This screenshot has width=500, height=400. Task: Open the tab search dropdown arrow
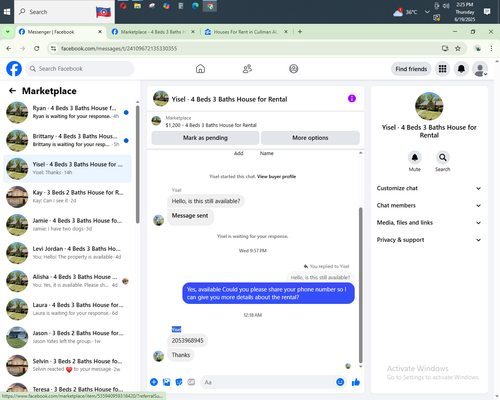tap(7, 32)
